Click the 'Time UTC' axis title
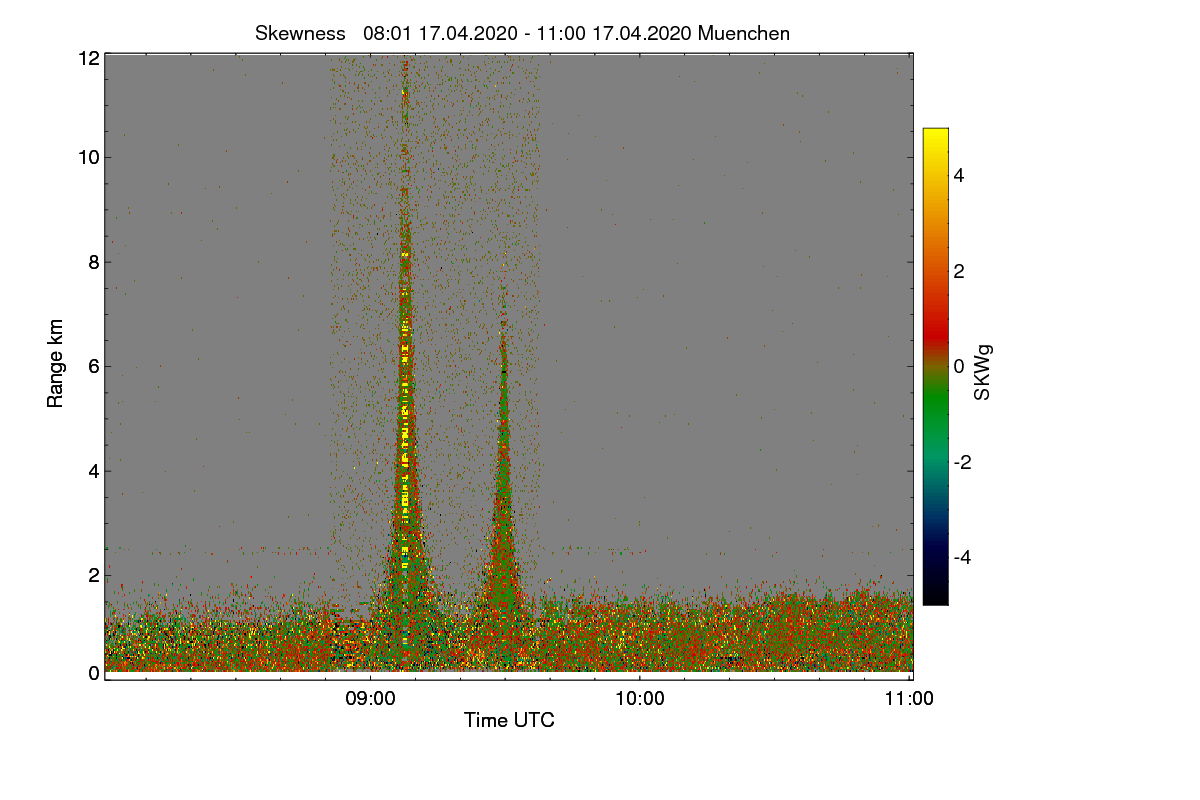1200x800 pixels. tap(509, 720)
